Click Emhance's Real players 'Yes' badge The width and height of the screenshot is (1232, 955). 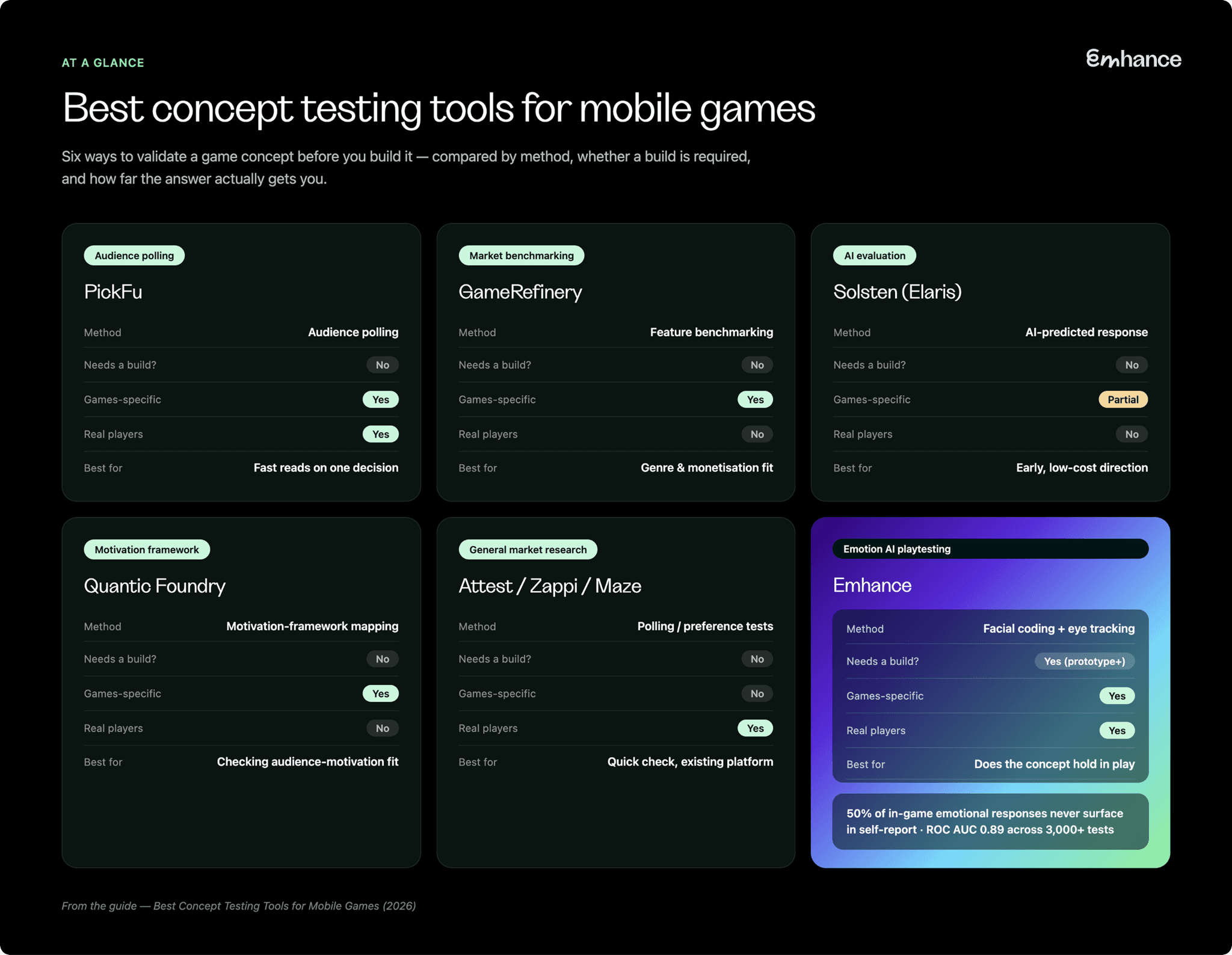(1117, 731)
